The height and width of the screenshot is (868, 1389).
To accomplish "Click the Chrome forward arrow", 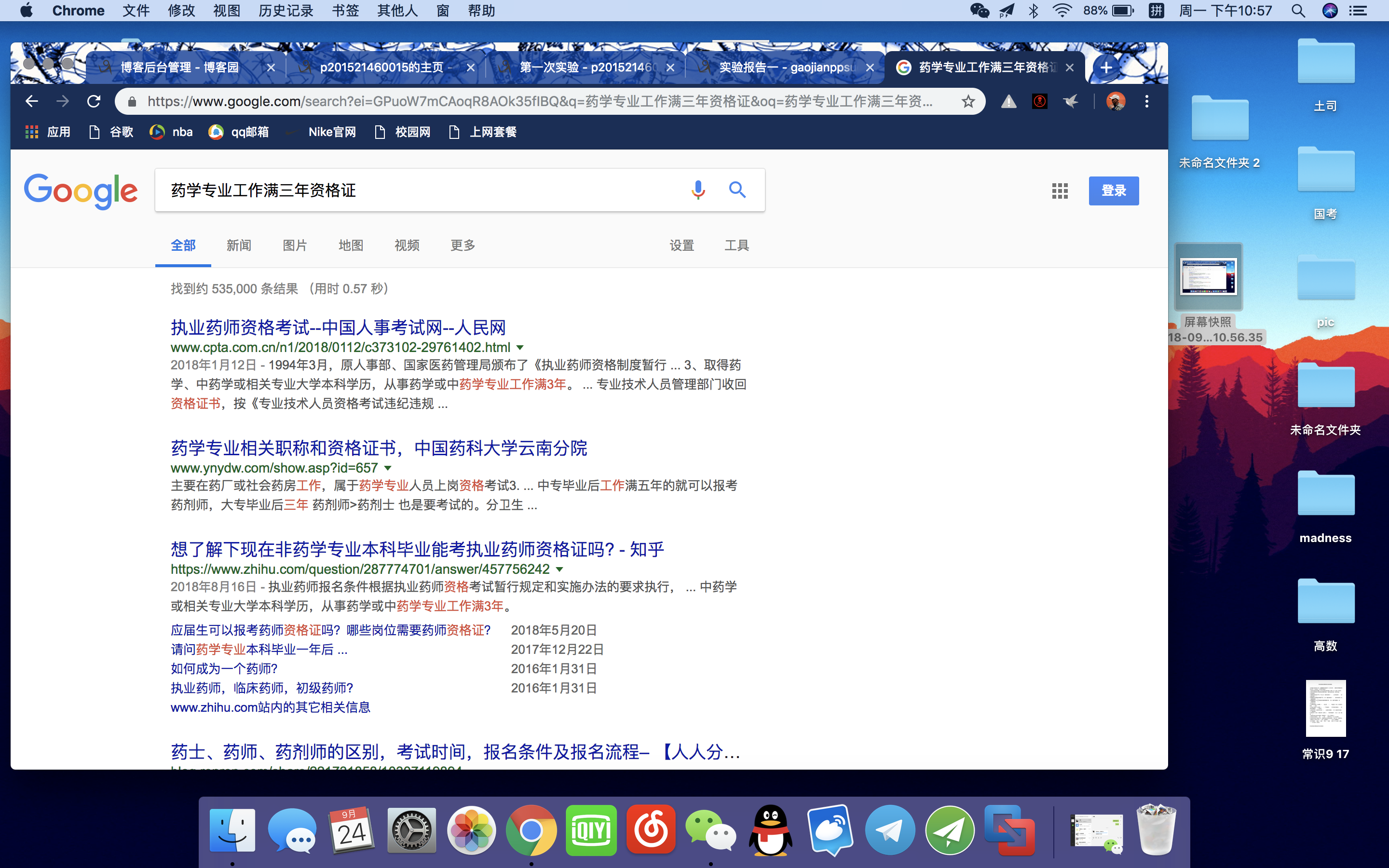I will pyautogui.click(x=63, y=102).
